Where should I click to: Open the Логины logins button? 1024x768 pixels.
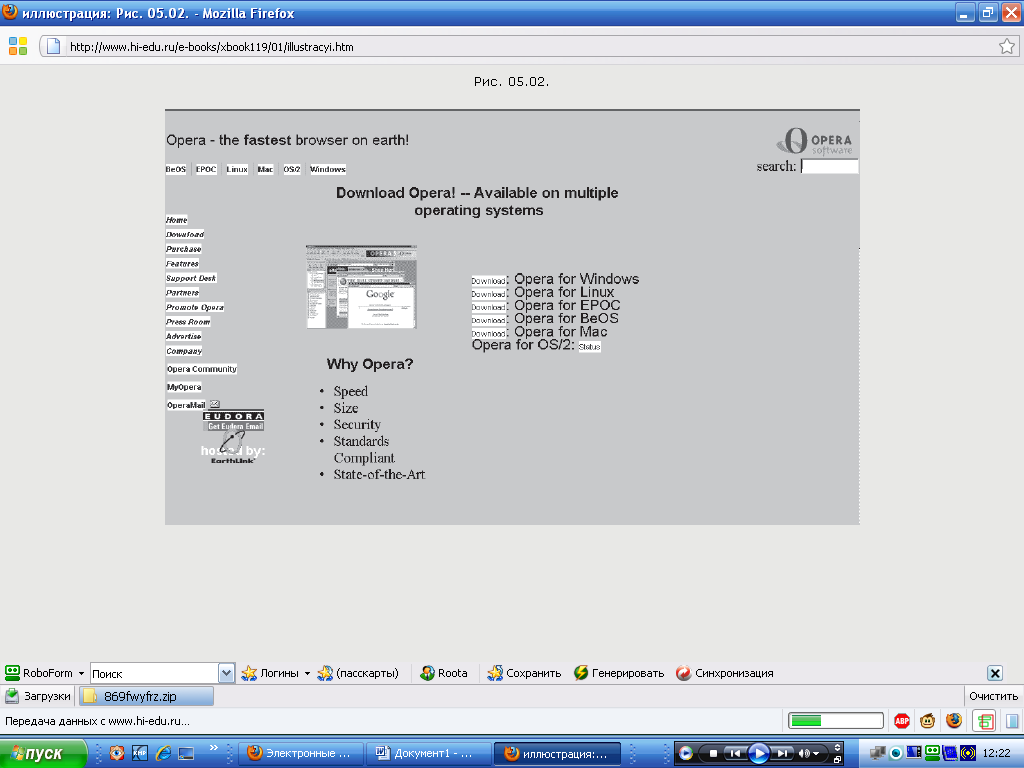pyautogui.click(x=270, y=673)
